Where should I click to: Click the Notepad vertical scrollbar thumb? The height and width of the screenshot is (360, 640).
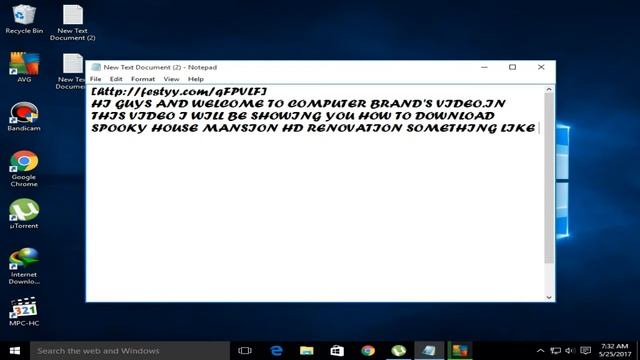[549, 178]
